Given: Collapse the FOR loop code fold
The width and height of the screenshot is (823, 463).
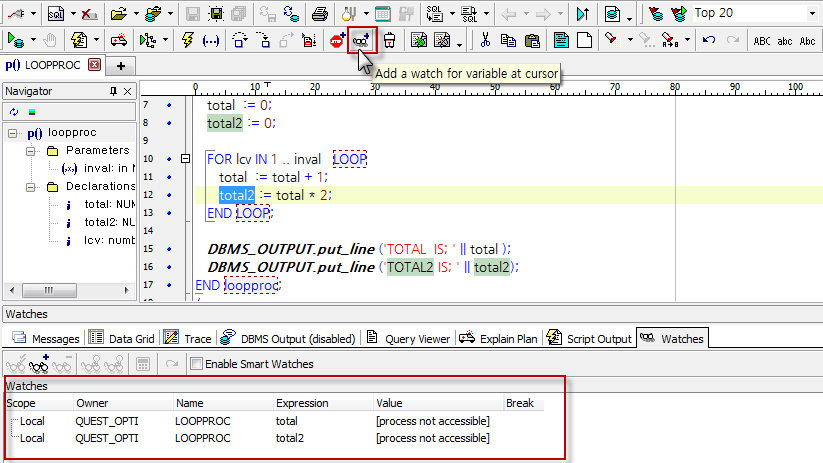Looking at the screenshot, I should 185,159.
